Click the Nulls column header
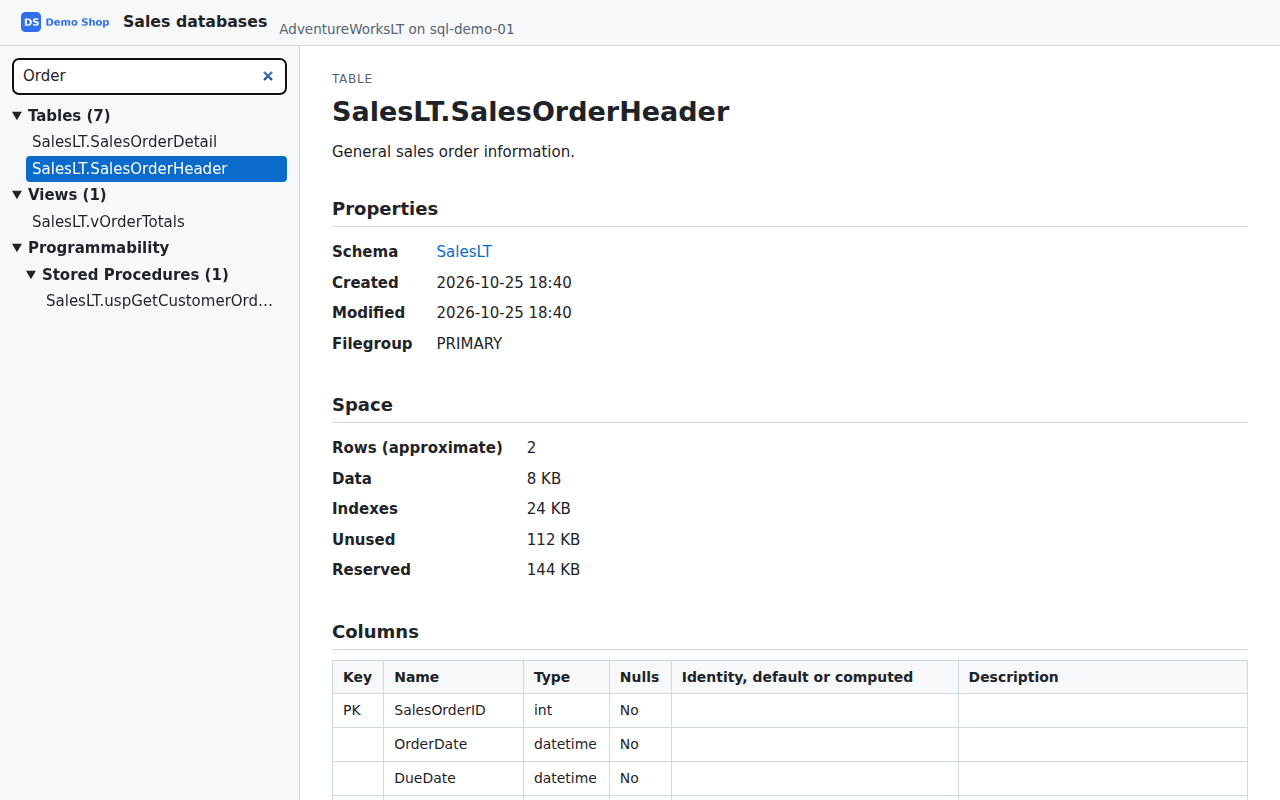The image size is (1280, 800). (x=640, y=677)
